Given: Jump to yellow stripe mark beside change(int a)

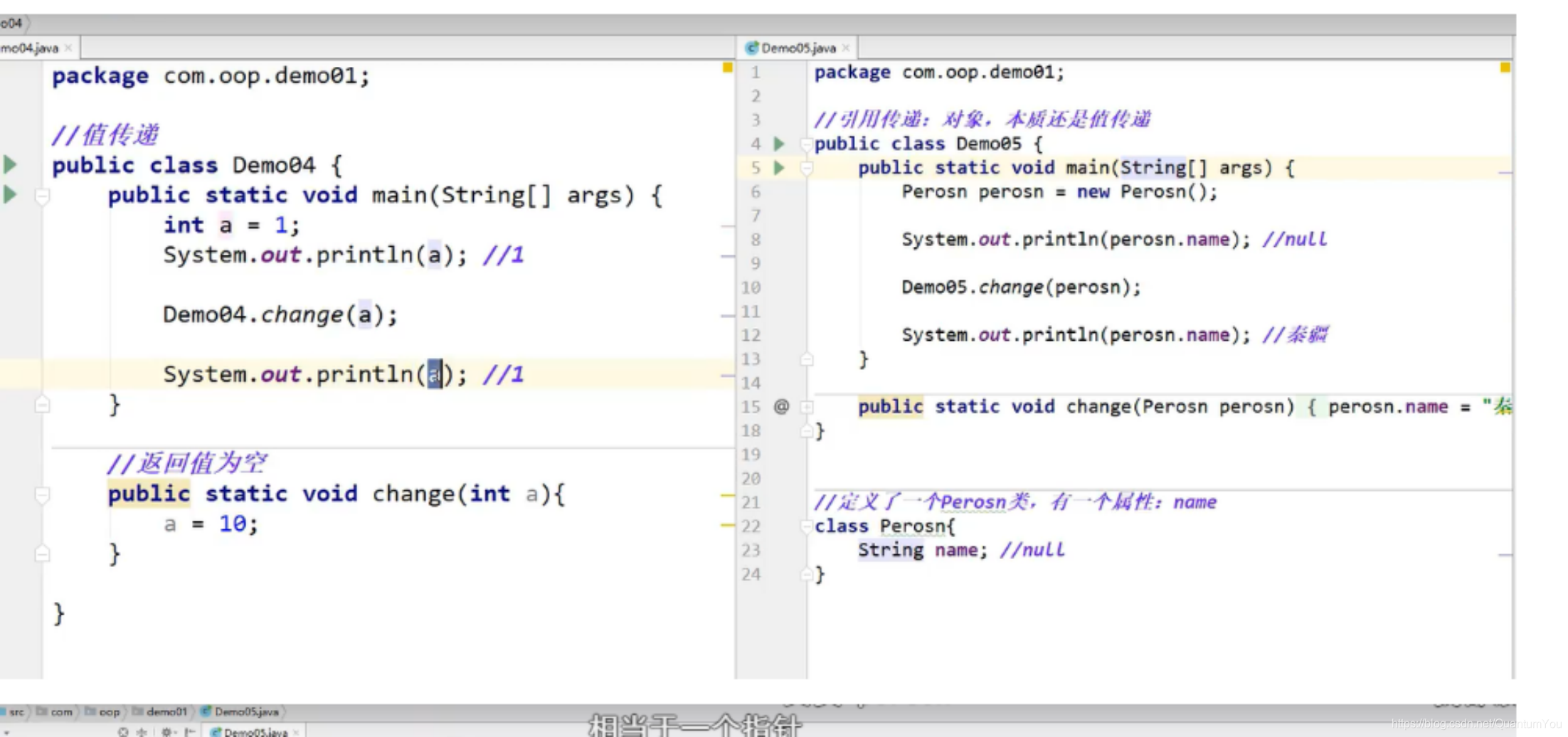Looking at the screenshot, I should [727, 494].
